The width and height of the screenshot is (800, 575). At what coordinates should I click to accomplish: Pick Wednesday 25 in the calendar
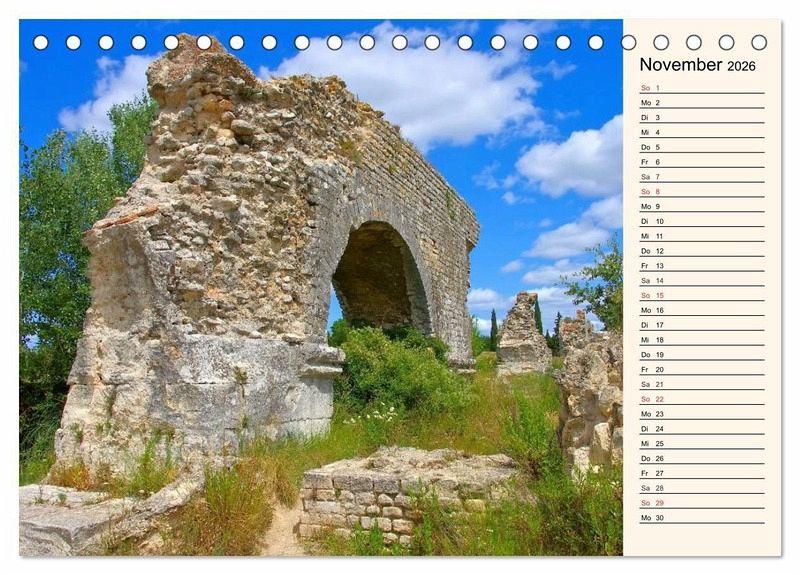[700, 443]
